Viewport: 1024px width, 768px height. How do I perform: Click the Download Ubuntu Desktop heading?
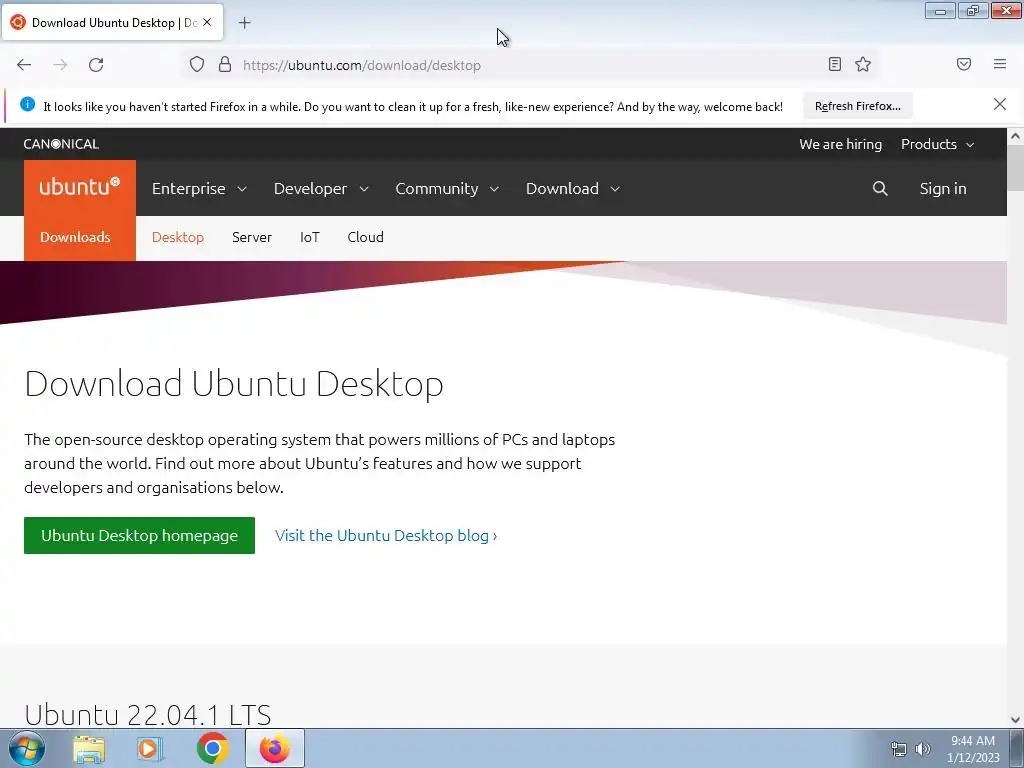pyautogui.click(x=234, y=383)
